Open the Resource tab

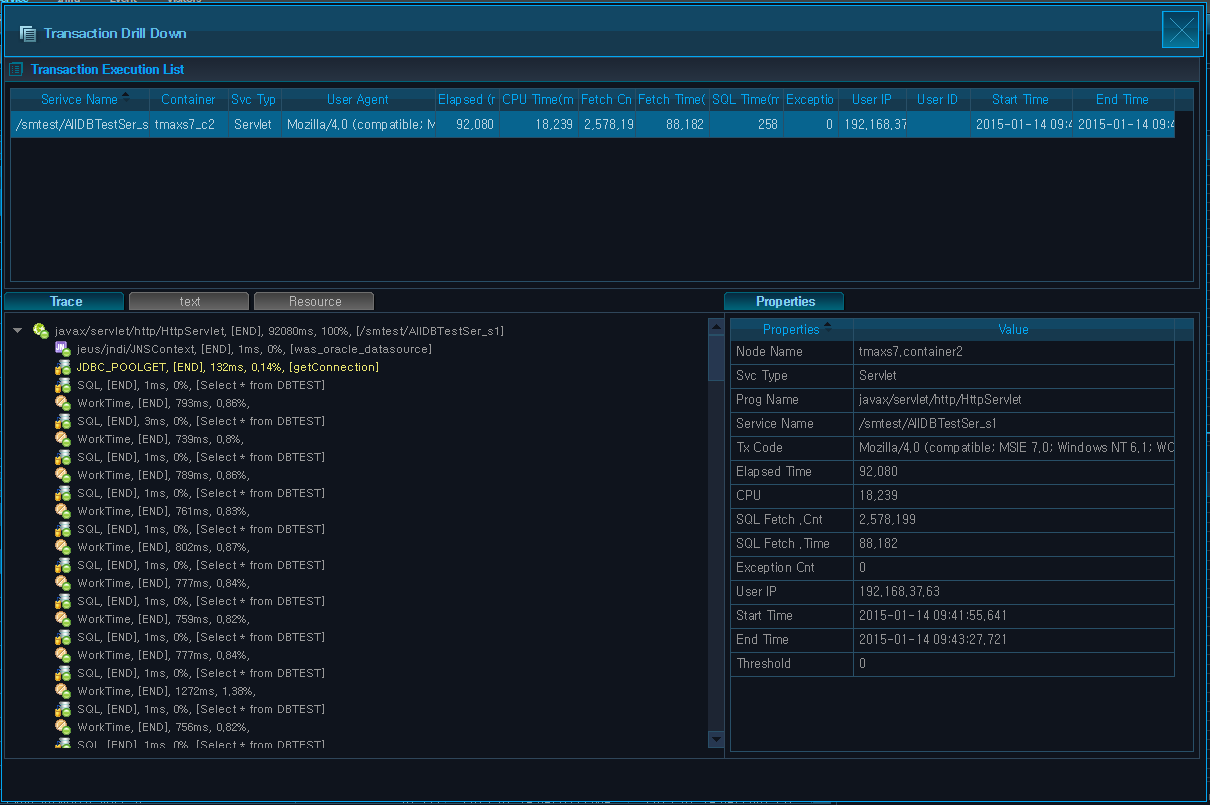point(315,301)
